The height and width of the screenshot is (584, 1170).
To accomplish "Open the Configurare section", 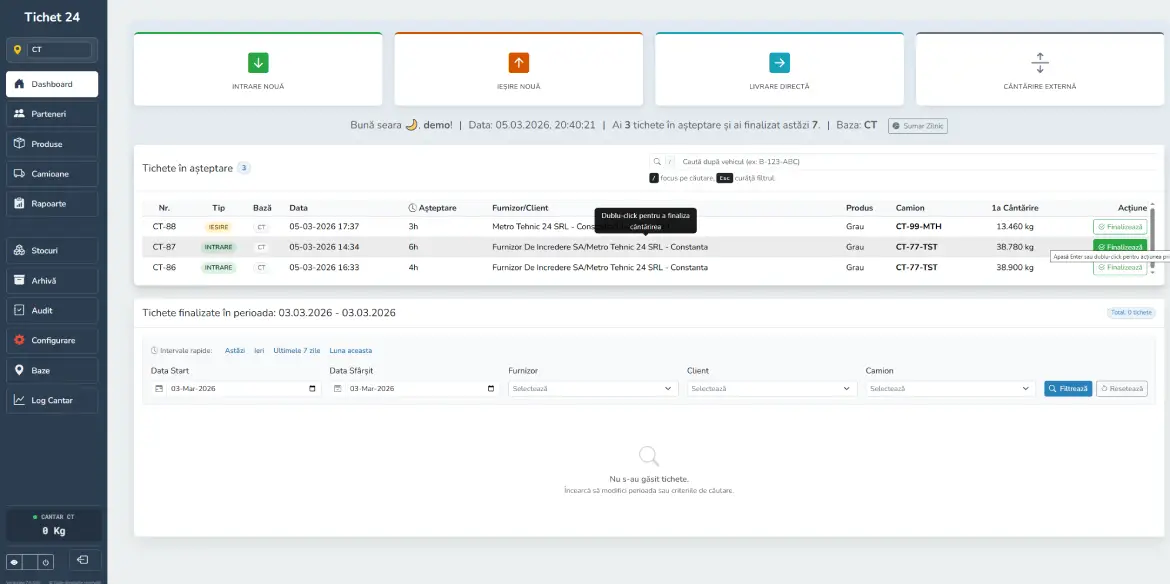I will 52,340.
